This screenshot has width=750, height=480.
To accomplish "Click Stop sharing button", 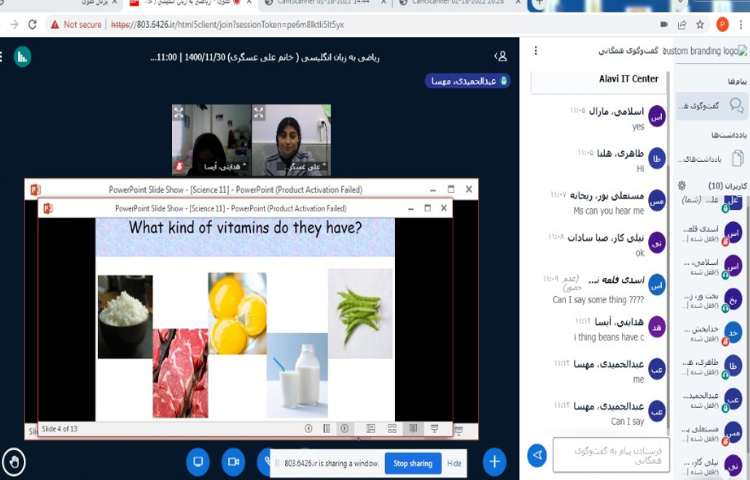I will click(x=413, y=463).
